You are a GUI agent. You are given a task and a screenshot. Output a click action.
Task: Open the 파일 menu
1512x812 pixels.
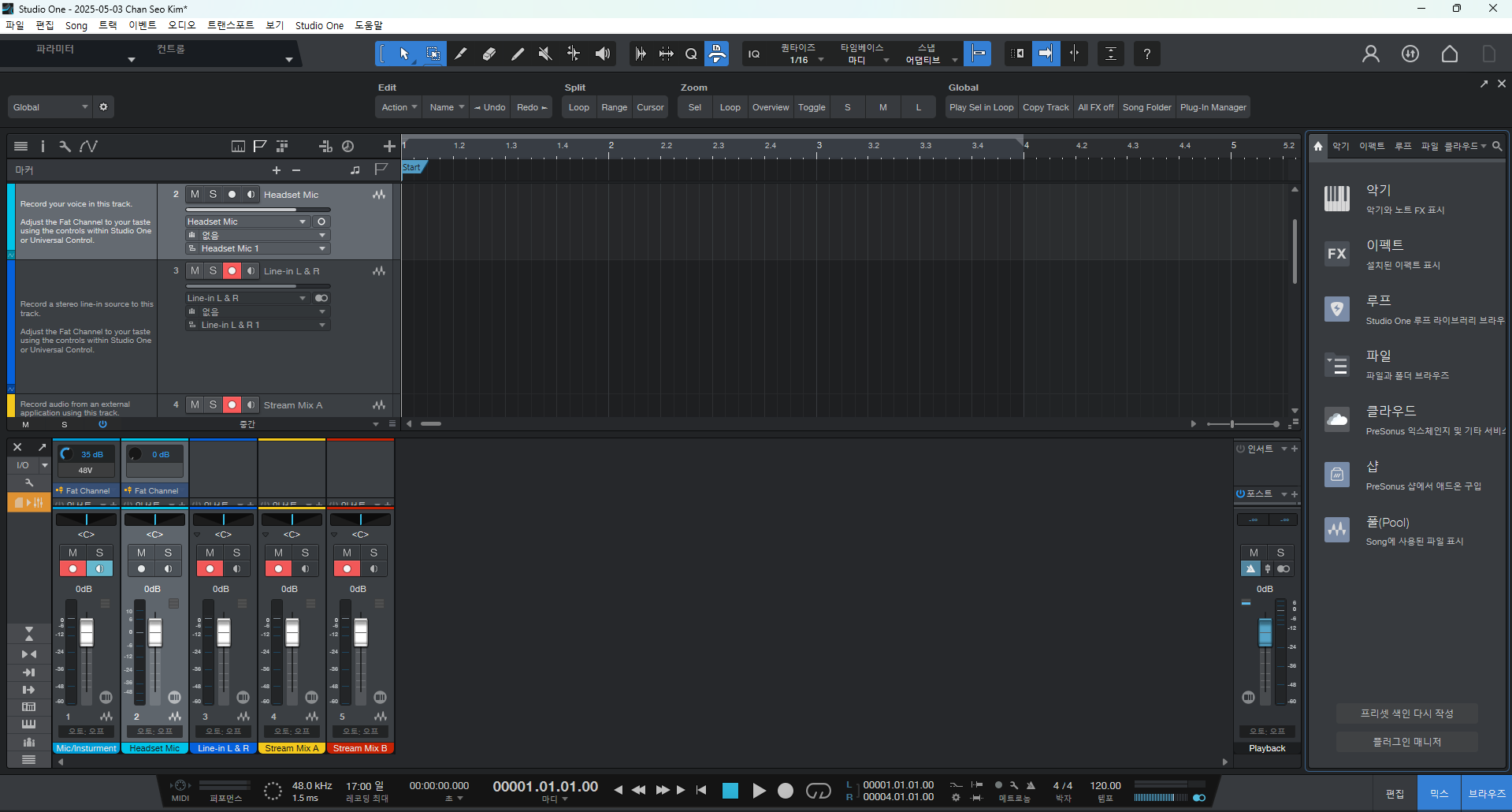coord(15,25)
